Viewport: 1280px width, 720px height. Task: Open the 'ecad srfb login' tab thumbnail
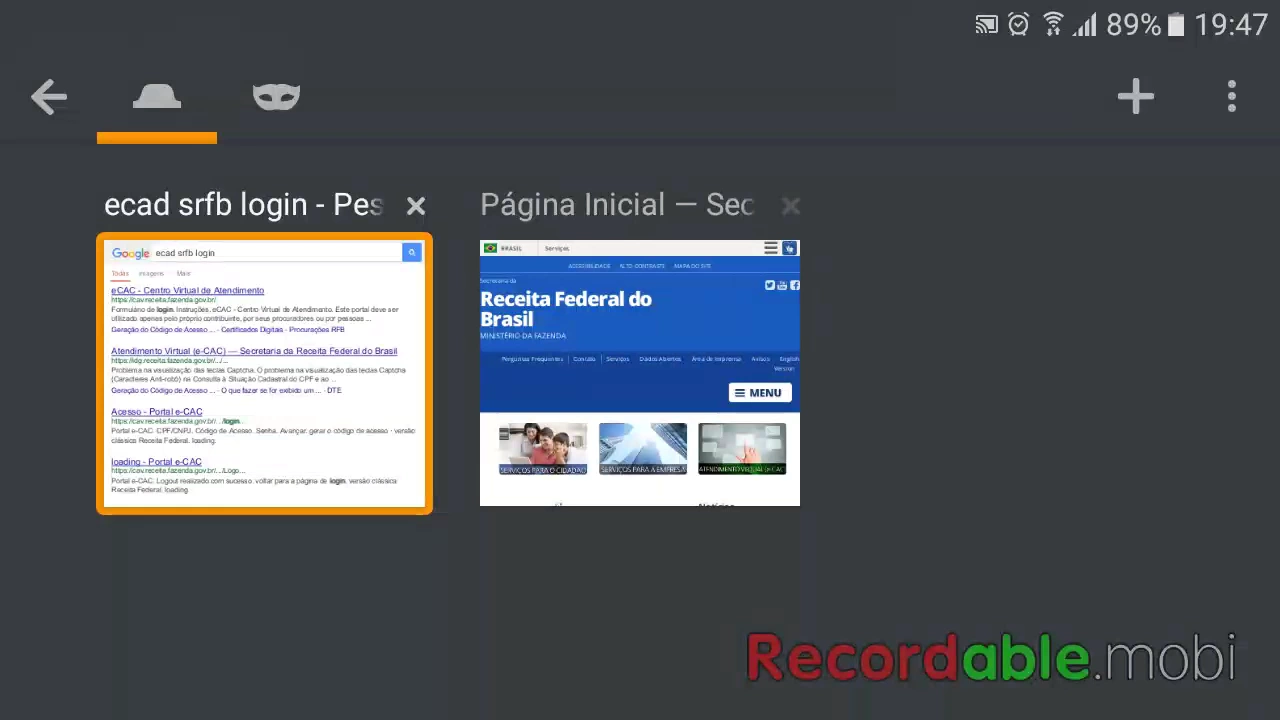coord(265,374)
